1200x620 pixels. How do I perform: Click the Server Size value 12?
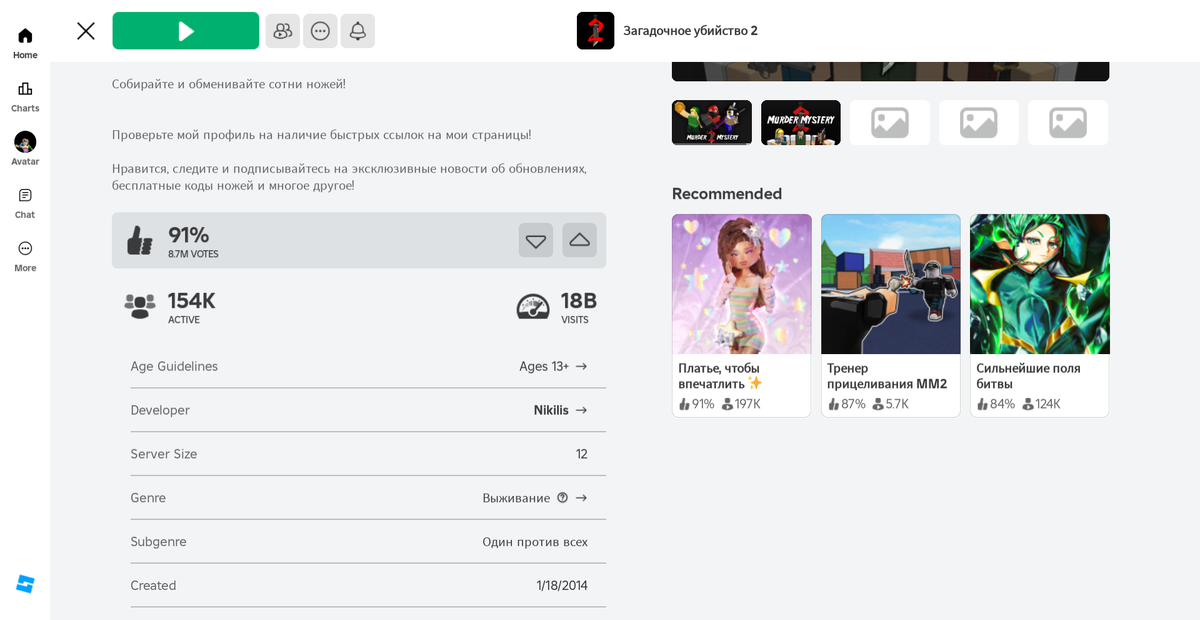coord(582,454)
